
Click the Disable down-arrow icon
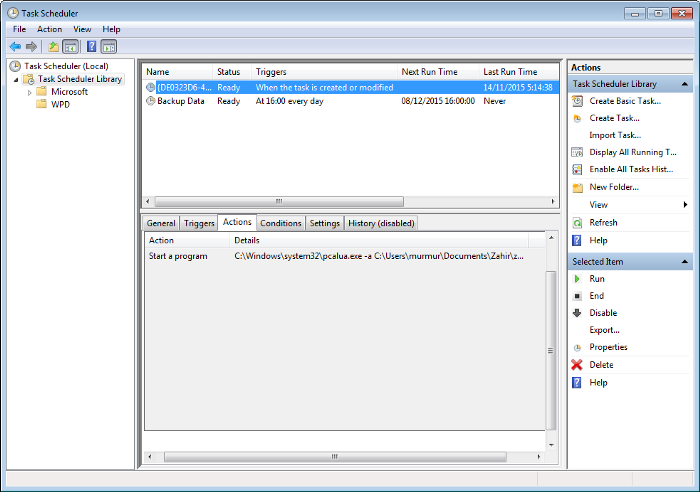[577, 313]
